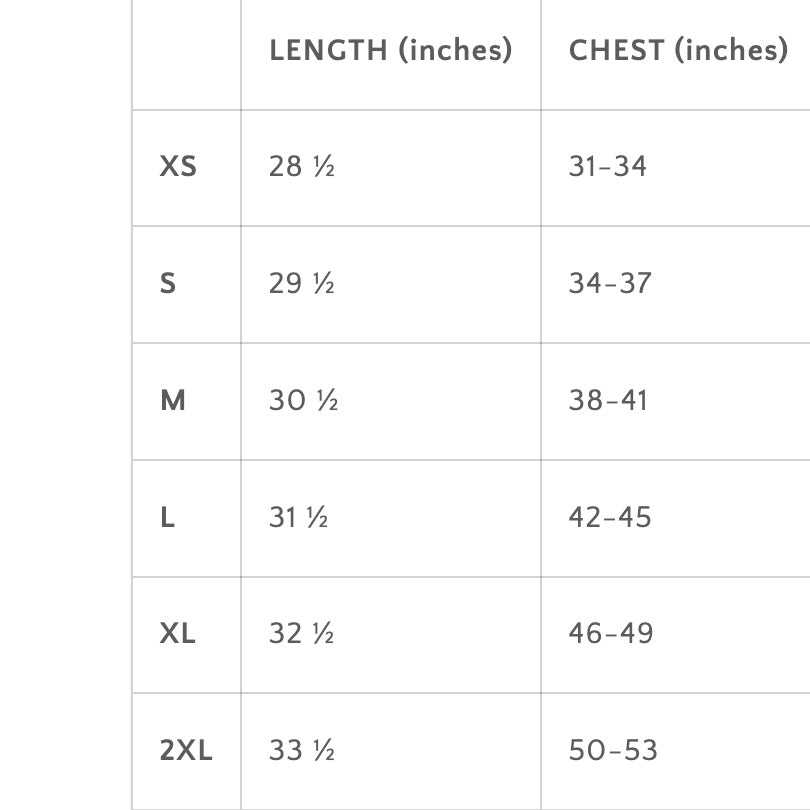This screenshot has height=810, width=810.
Task: Click the 28 ½ length value
Action: [x=301, y=167]
